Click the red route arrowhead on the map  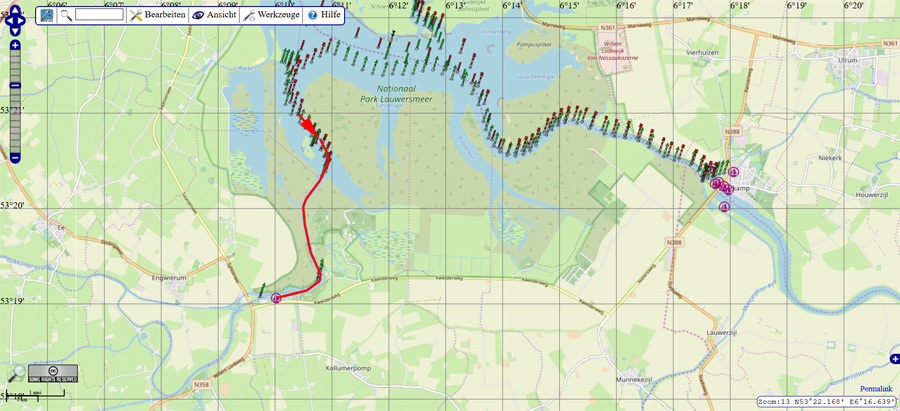click(310, 127)
